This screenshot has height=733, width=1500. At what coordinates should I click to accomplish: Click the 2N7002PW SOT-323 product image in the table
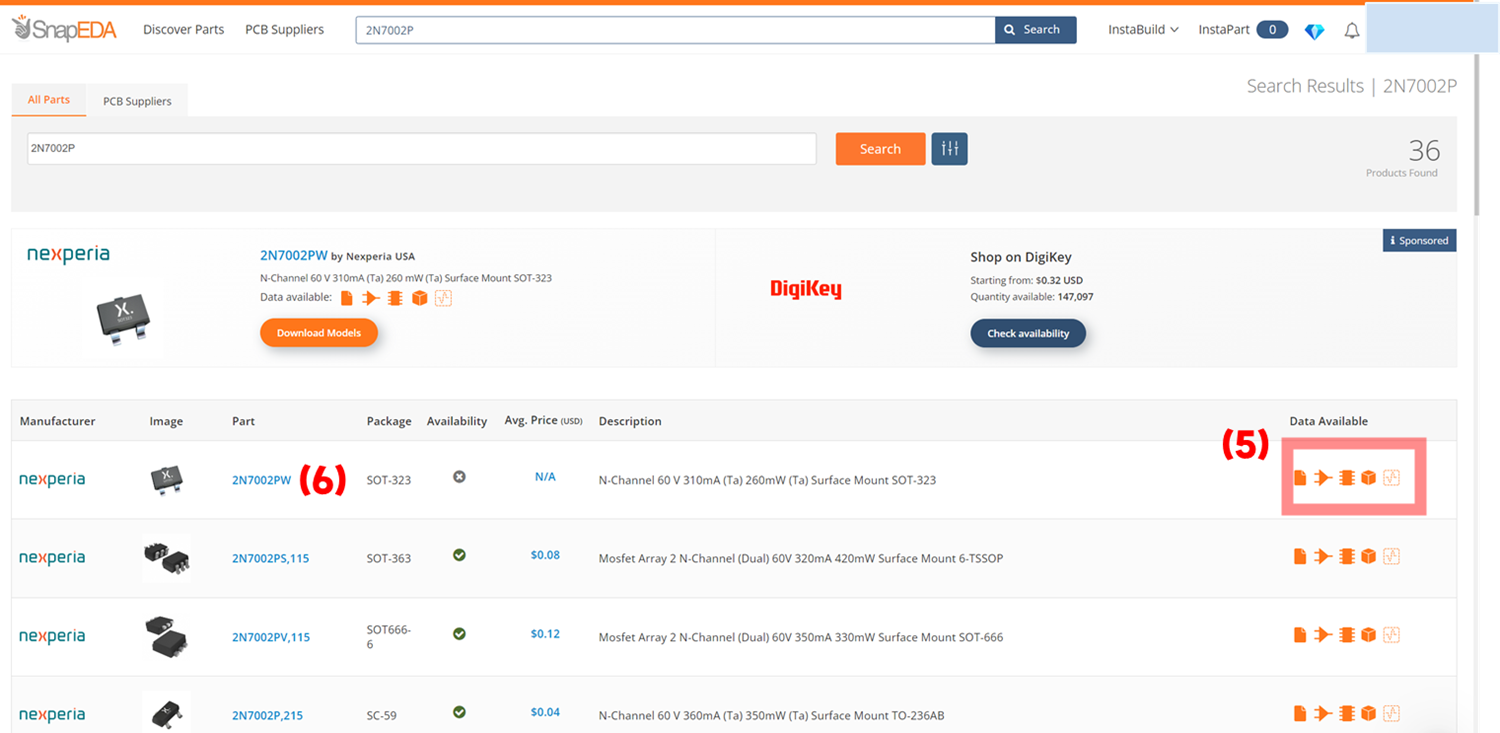pyautogui.click(x=166, y=479)
